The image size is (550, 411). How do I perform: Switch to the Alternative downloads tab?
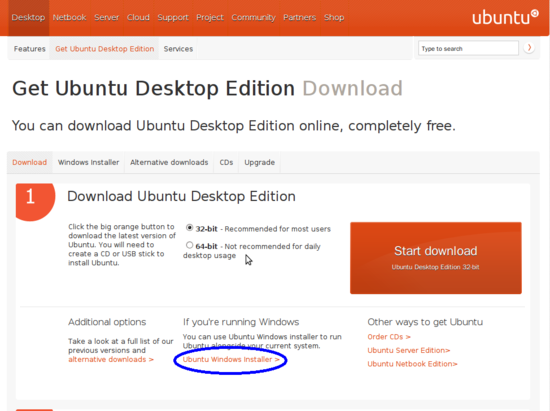point(169,162)
